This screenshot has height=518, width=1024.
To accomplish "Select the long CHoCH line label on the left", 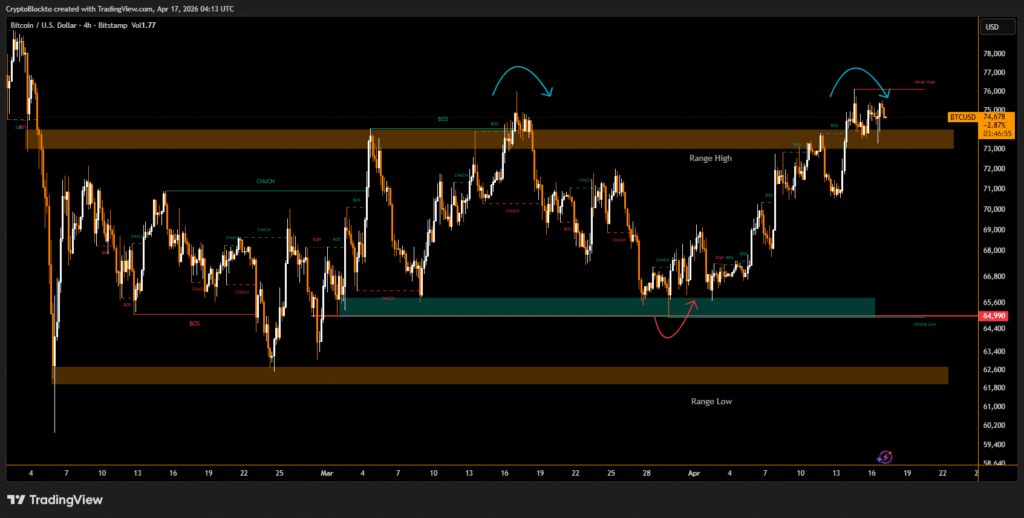I will pos(266,183).
